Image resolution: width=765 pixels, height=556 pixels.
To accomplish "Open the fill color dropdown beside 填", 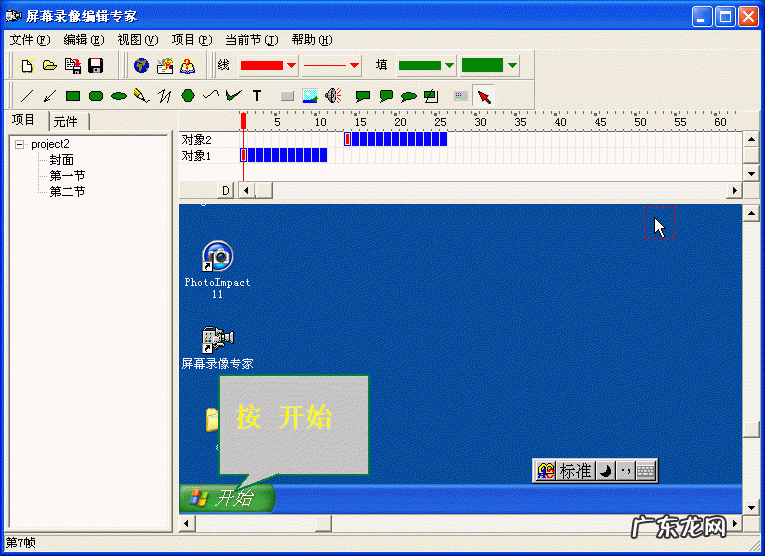I will click(x=449, y=66).
